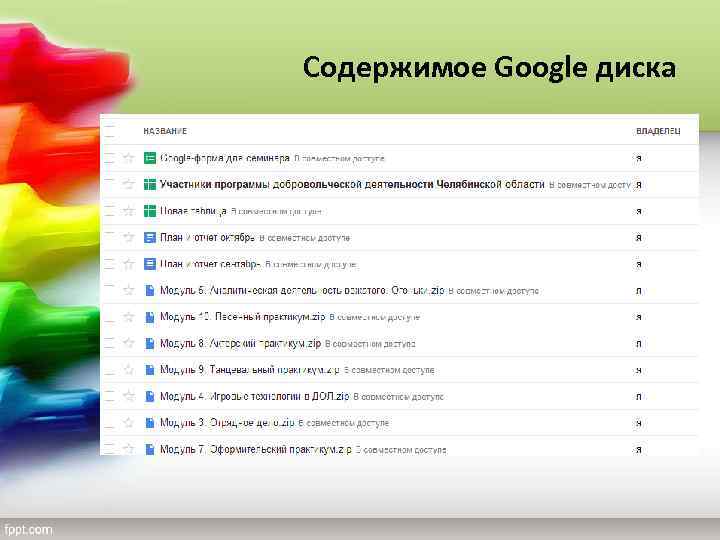Screen dimensions: 720x540
Task: Click the file icon of Модуль 9 Танцевальный практикум
Action: [150, 370]
